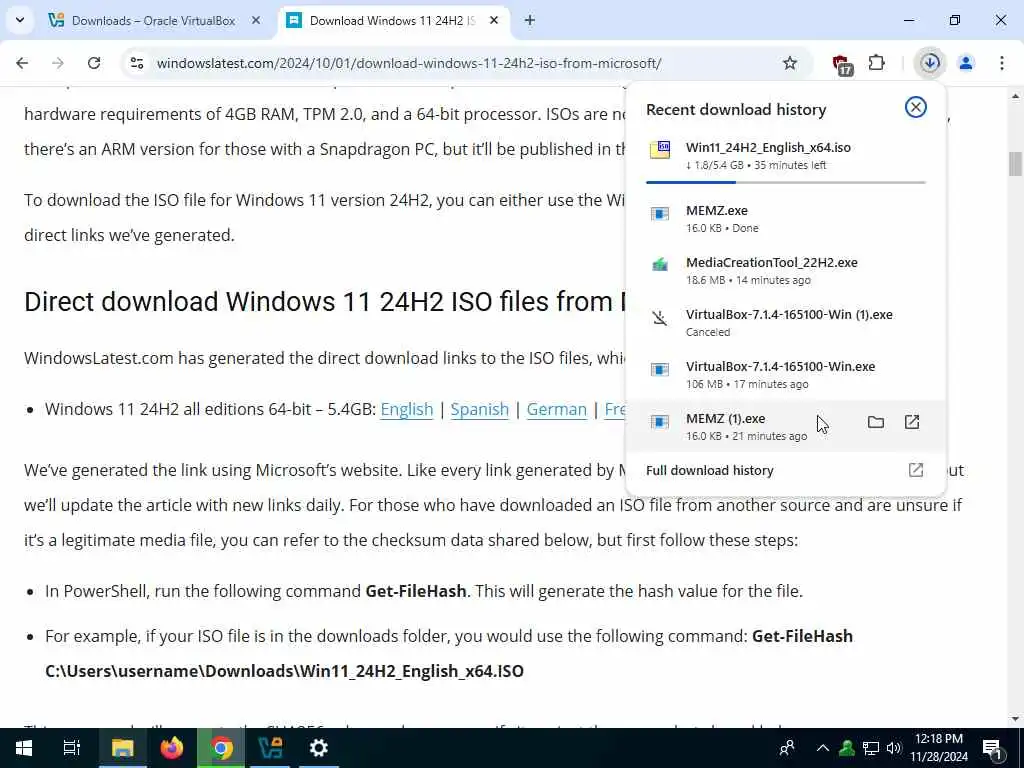Expand hidden system tray icons chevron
This screenshot has width=1024, height=768.
[x=823, y=748]
